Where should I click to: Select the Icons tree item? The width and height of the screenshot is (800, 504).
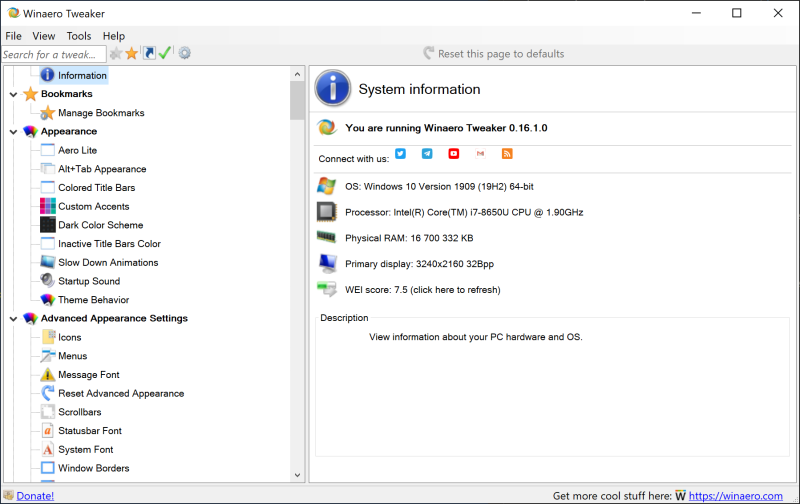pos(69,337)
